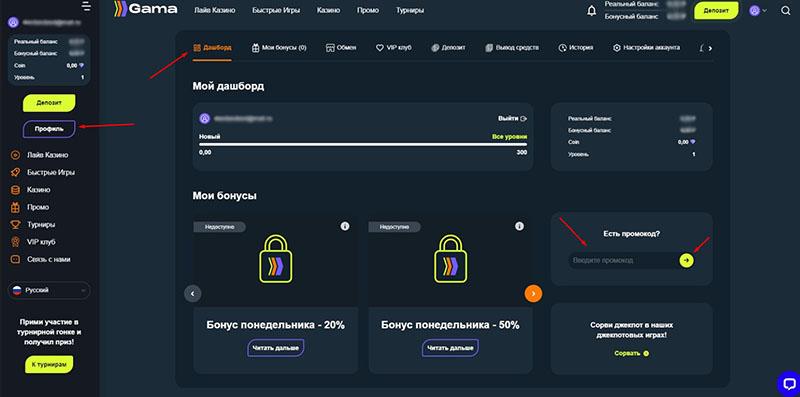The image size is (800, 397).
Task: Click the header Депозит button
Action: (716, 10)
